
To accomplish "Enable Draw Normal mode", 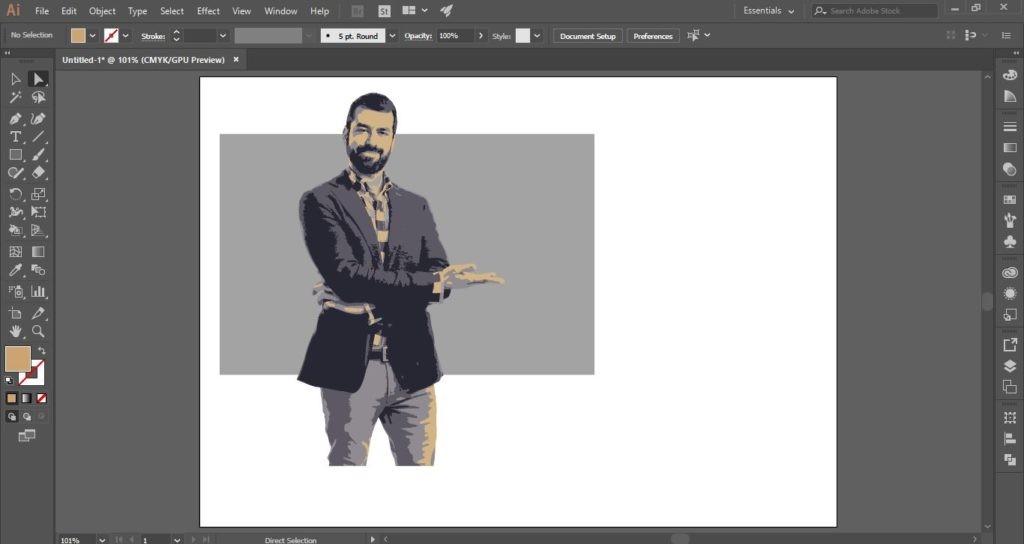I will [x=12, y=416].
